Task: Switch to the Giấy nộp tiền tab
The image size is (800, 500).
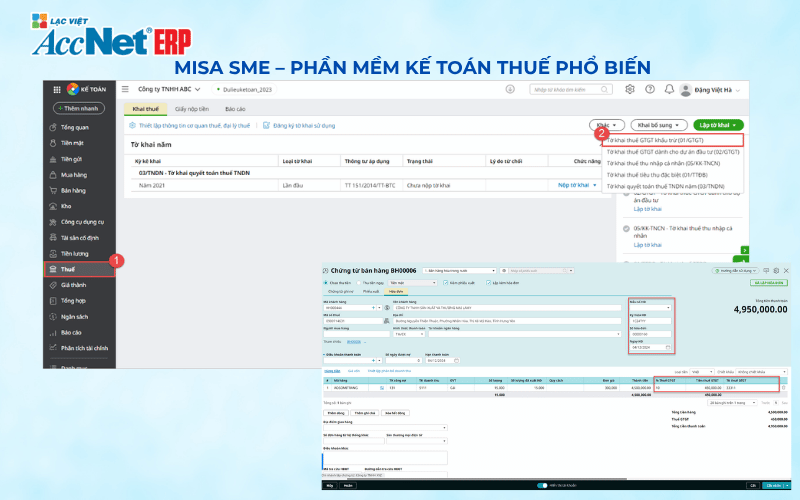Action: pyautogui.click(x=192, y=109)
